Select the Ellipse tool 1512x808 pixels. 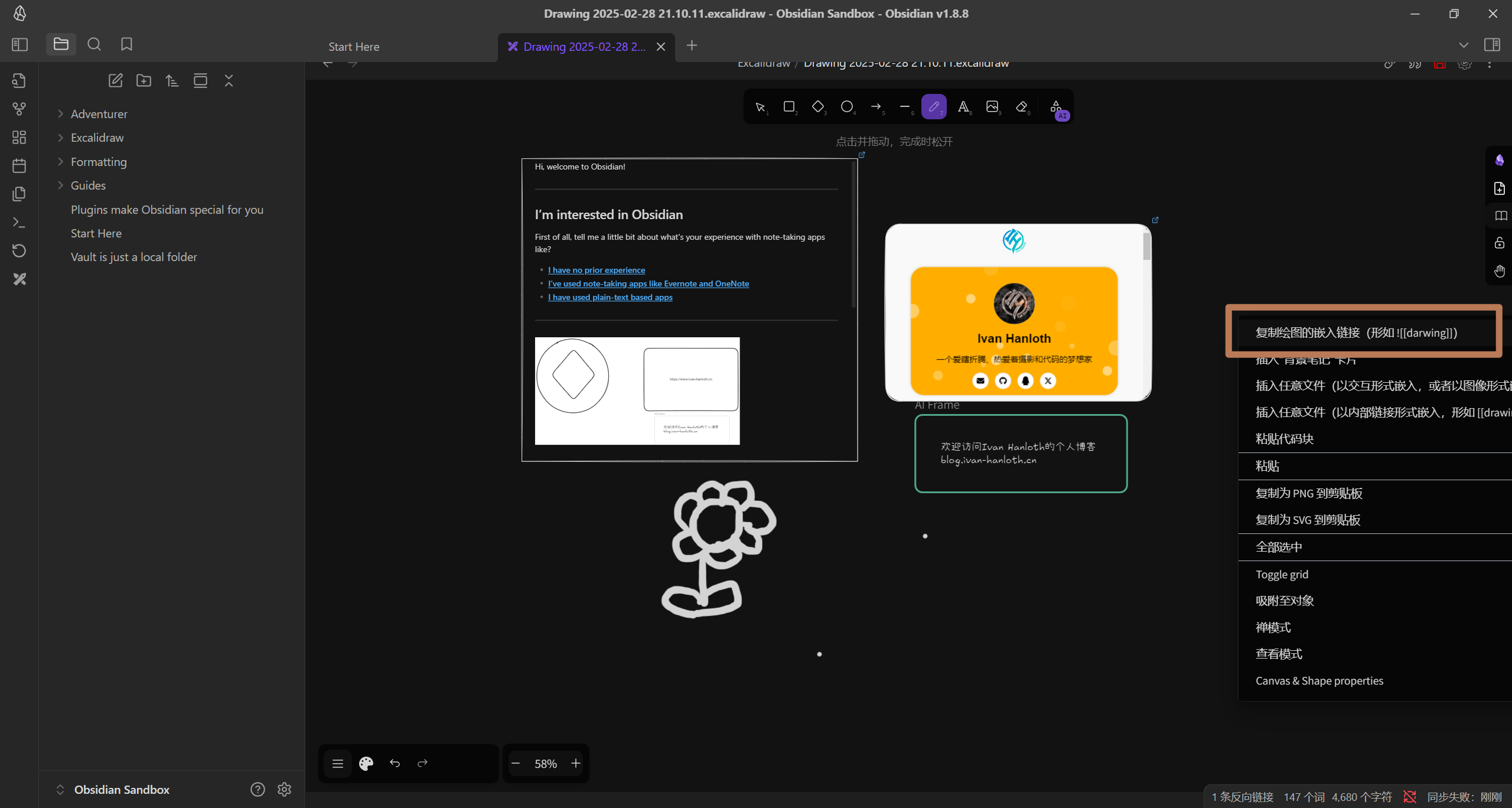[846, 107]
